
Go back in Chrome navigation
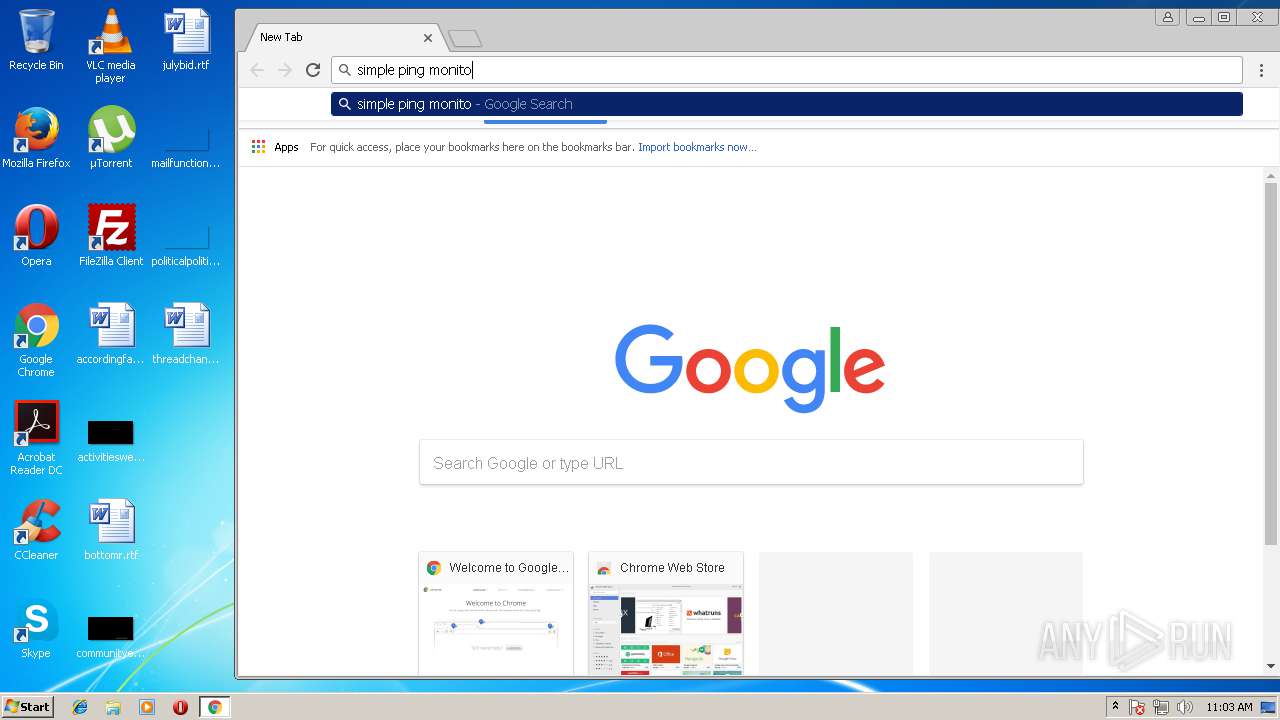click(257, 70)
